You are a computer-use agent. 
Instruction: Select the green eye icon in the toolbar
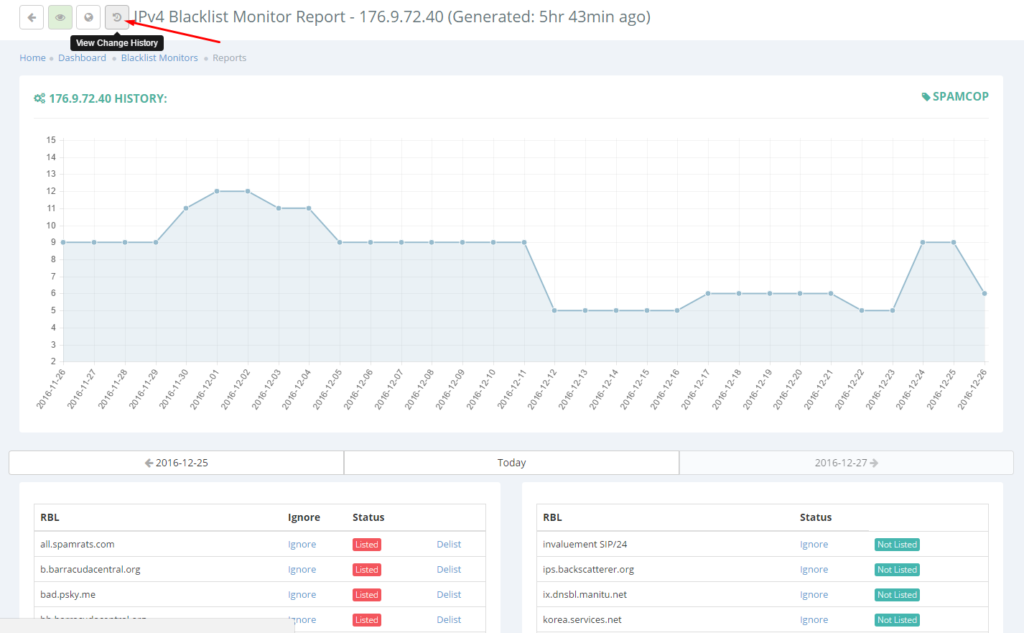tap(59, 17)
